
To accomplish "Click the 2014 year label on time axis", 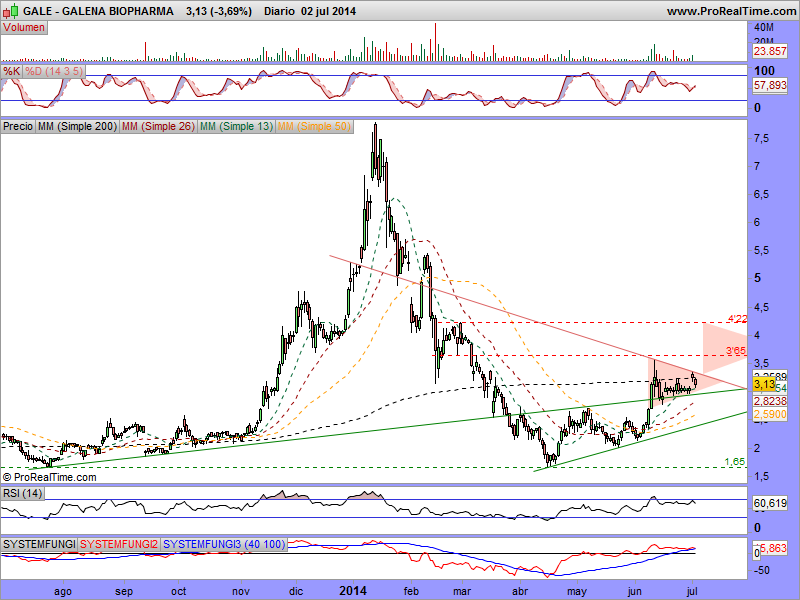I will click(x=353, y=591).
